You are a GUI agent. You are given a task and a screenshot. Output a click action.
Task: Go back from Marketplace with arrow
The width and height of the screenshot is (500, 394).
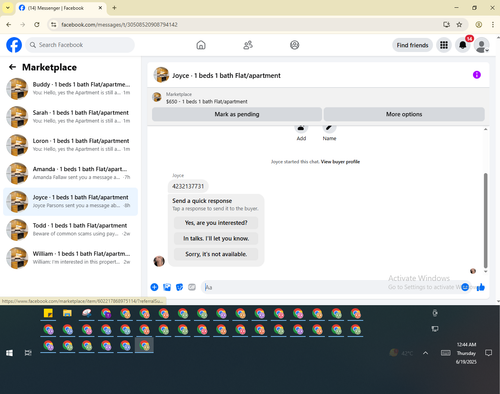pyautogui.click(x=13, y=67)
